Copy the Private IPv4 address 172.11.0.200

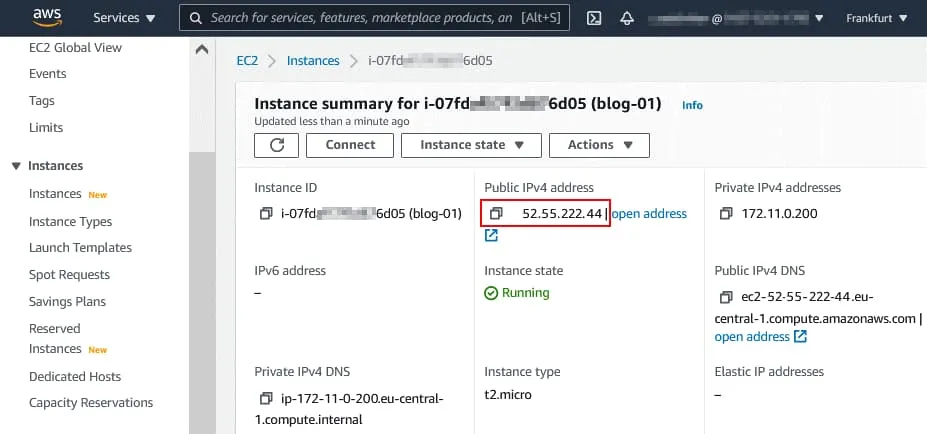click(726, 214)
